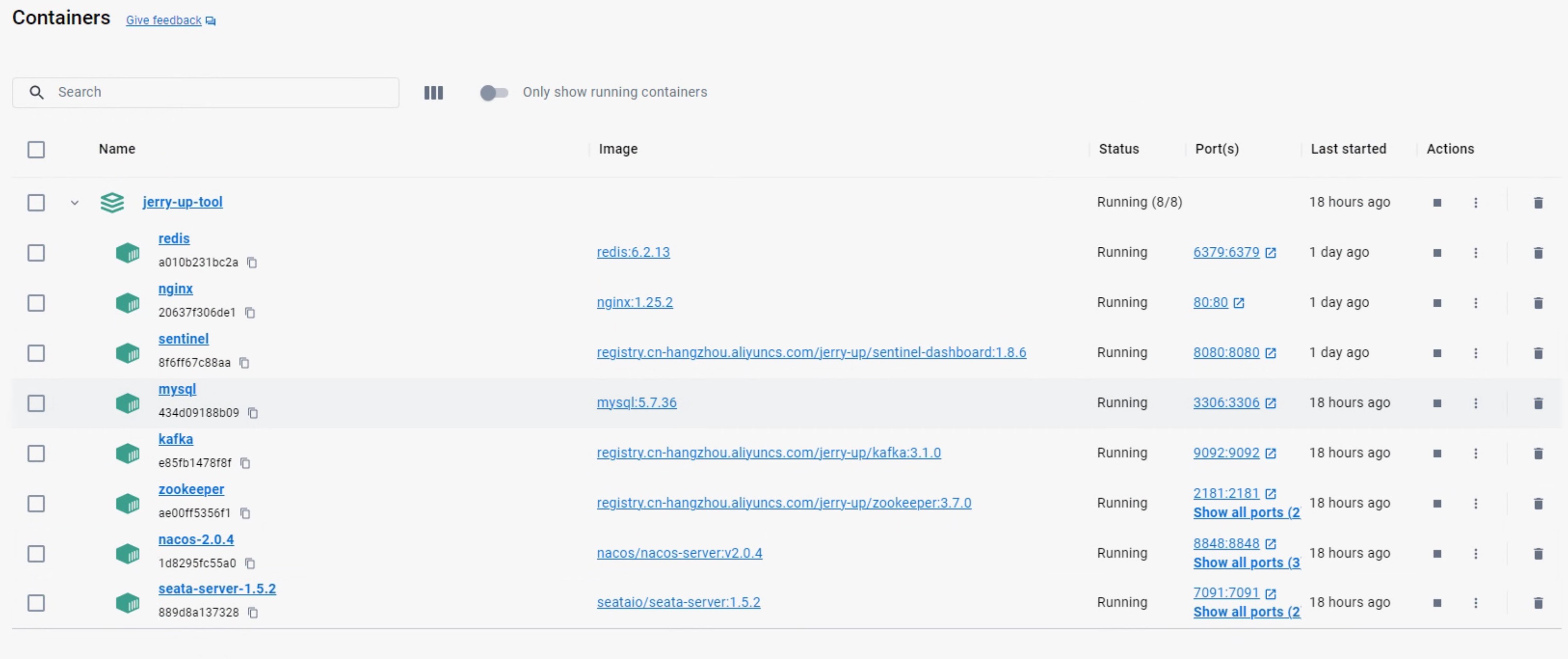
Task: Delete the jerry-up-tool stack
Action: pos(1538,203)
